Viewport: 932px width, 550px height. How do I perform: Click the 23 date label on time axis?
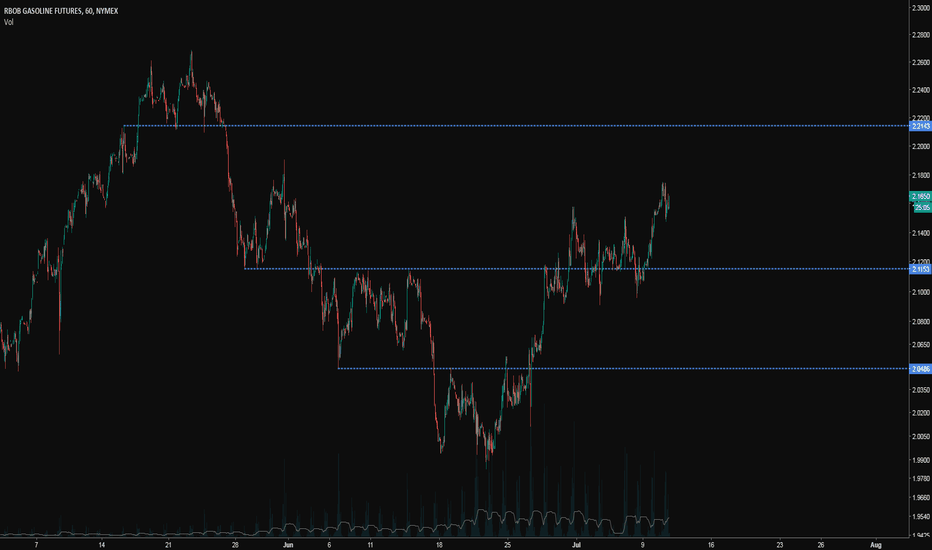(780, 545)
